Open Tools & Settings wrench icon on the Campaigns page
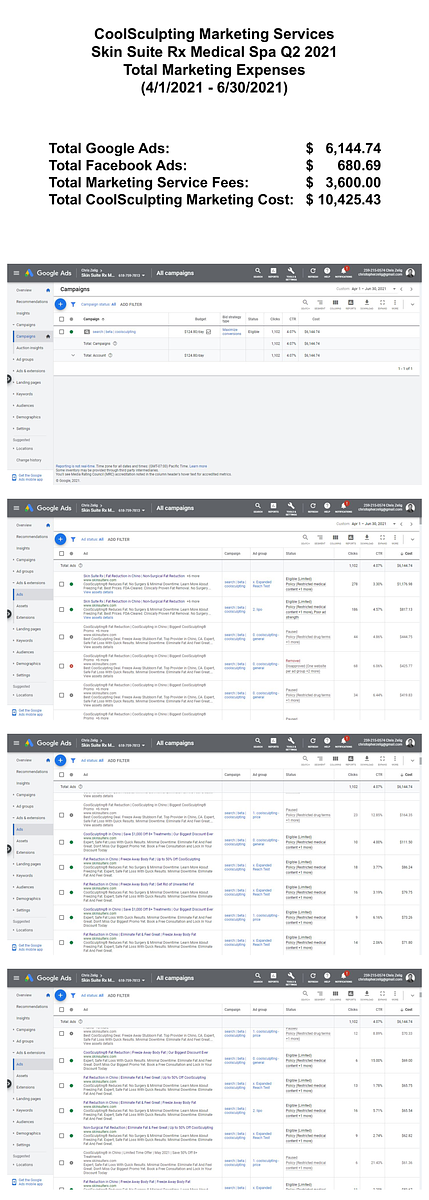 pyautogui.click(x=291, y=272)
